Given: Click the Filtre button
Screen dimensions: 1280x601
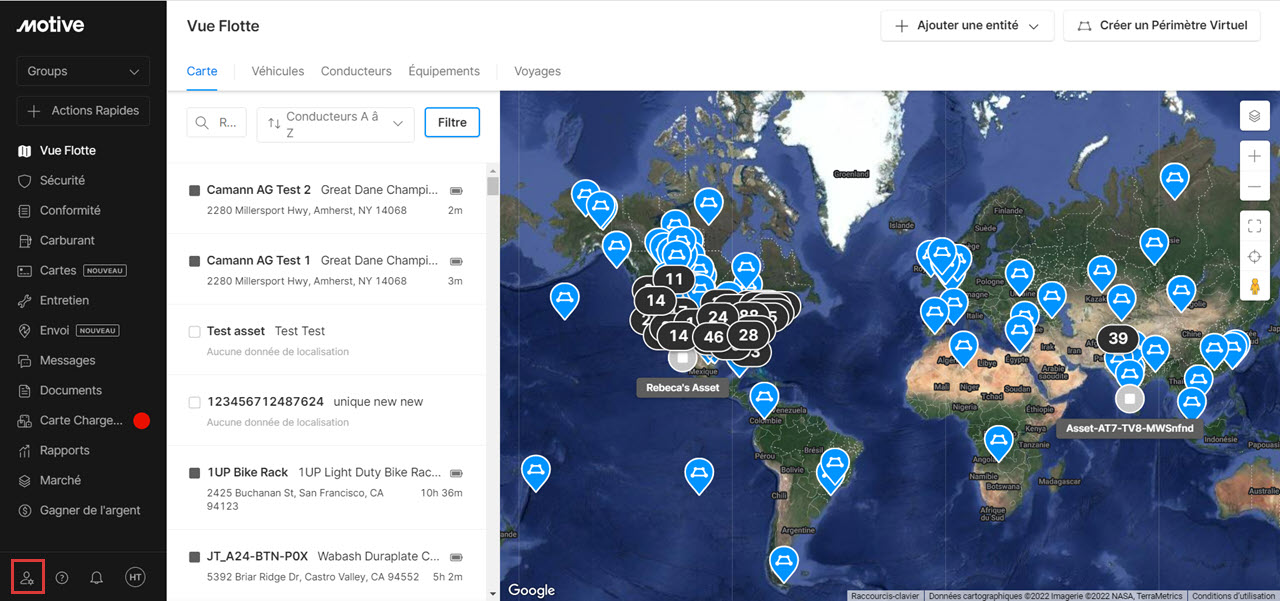Looking at the screenshot, I should [452, 123].
